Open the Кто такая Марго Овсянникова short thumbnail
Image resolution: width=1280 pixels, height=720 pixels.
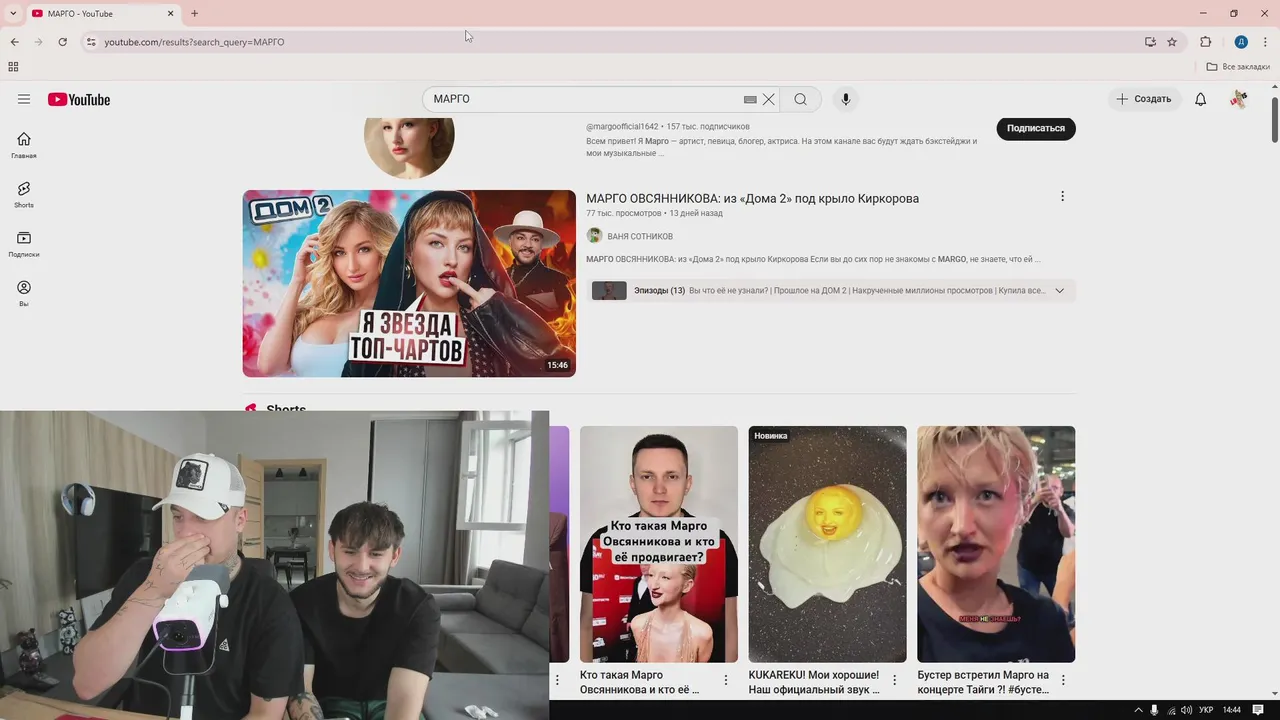pyautogui.click(x=659, y=544)
